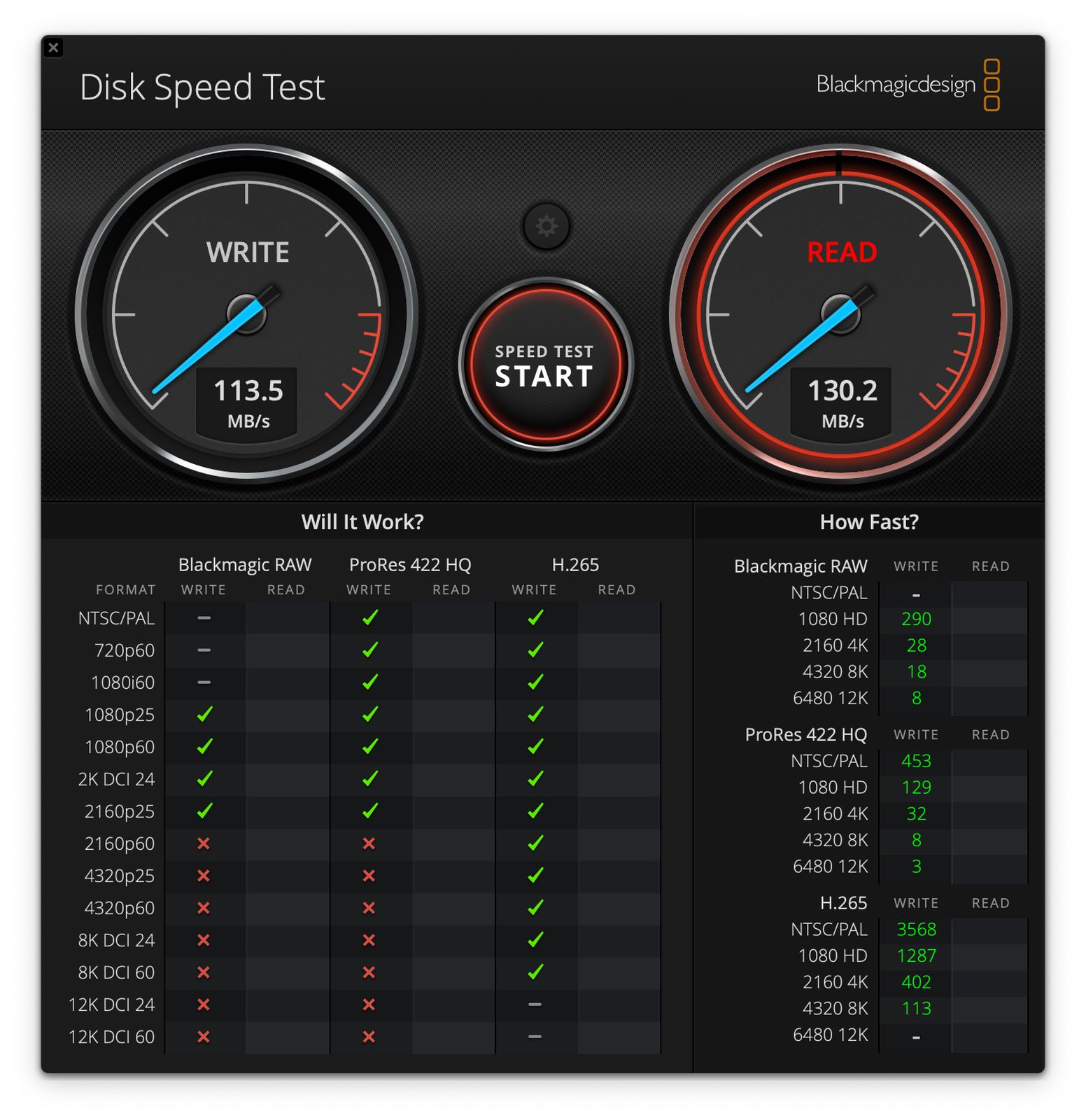The width and height of the screenshot is (1086, 1120).
Task: Open settings with the gear icon
Action: pos(546,226)
